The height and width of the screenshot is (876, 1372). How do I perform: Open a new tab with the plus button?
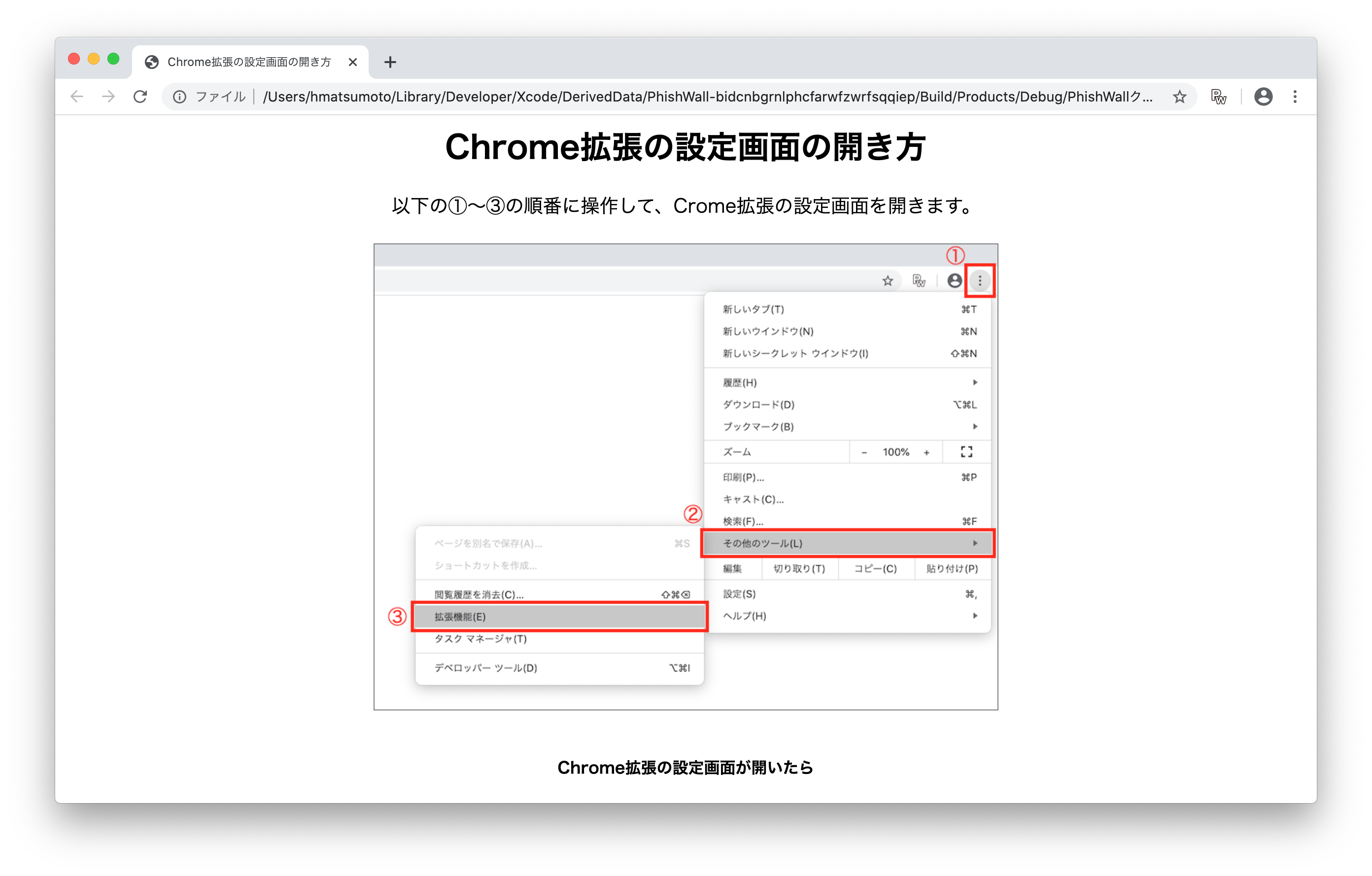(390, 62)
